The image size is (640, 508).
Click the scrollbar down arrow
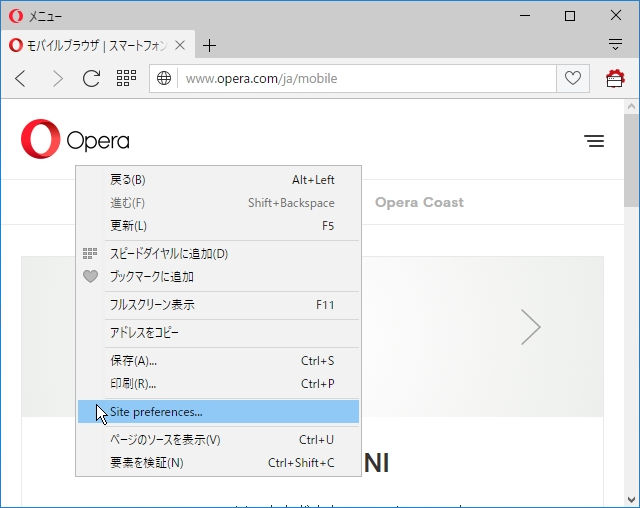(x=631, y=499)
